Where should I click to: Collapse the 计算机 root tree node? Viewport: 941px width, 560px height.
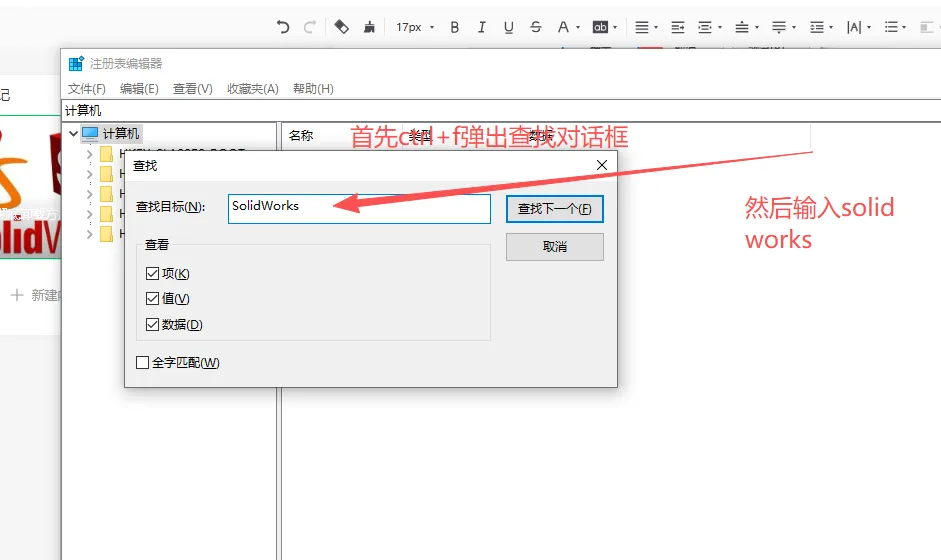pyautogui.click(x=73, y=133)
